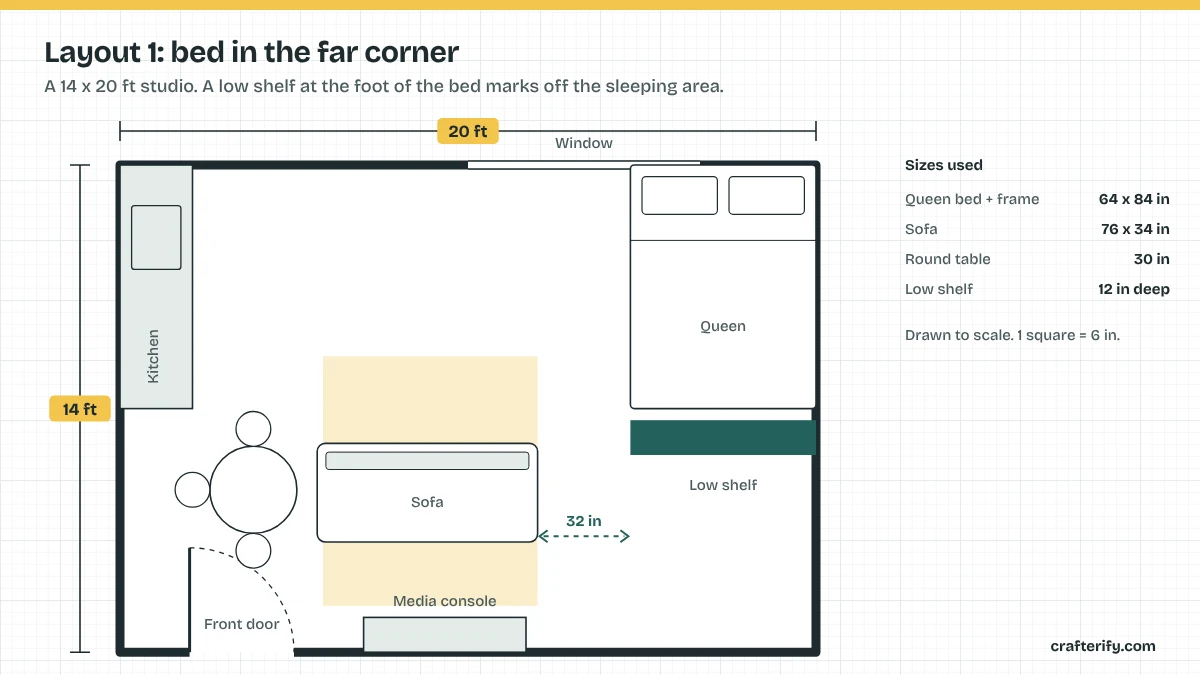Click the 'Layout 1: bed in the far corner' title
Viewport: 1200px width, 675px height.
click(252, 52)
